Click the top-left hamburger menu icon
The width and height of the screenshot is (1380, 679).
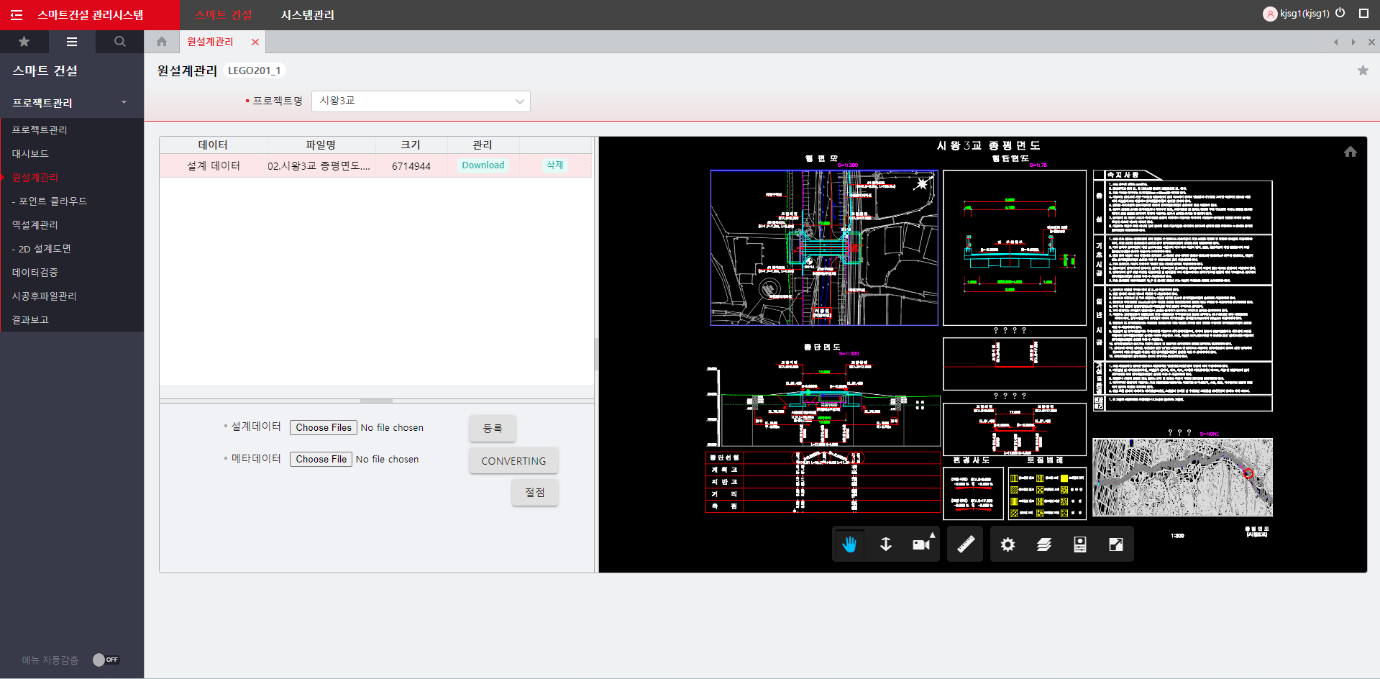(16, 15)
